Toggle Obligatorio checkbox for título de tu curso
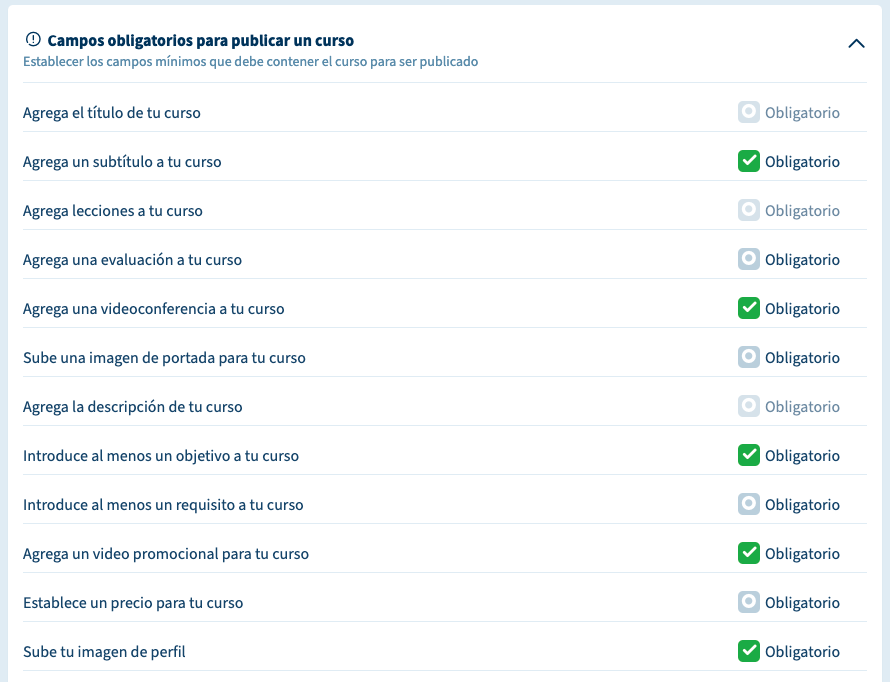The image size is (890, 682). [749, 112]
